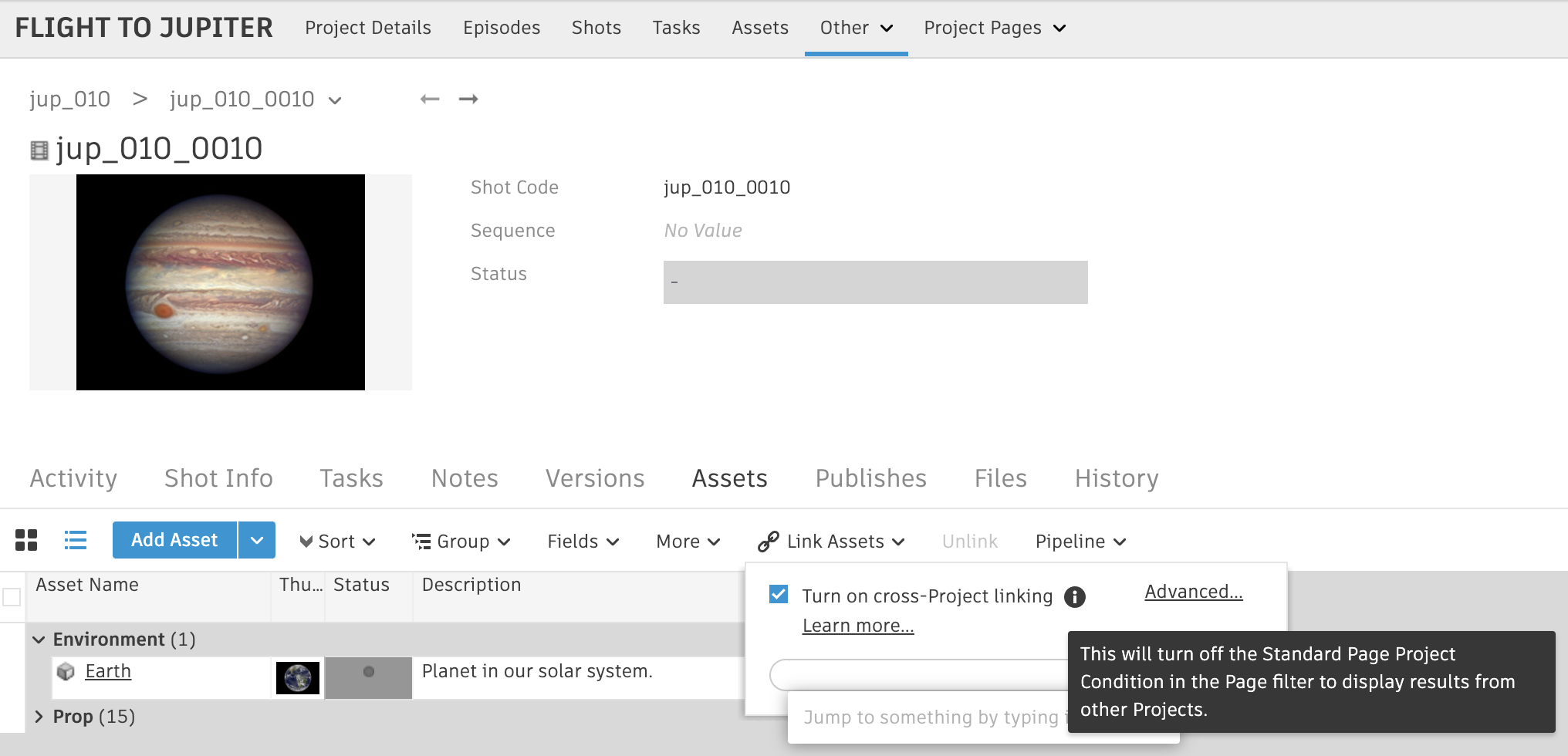The width and height of the screenshot is (1568, 756).
Task: Open the Episodes menu item
Action: (x=502, y=28)
